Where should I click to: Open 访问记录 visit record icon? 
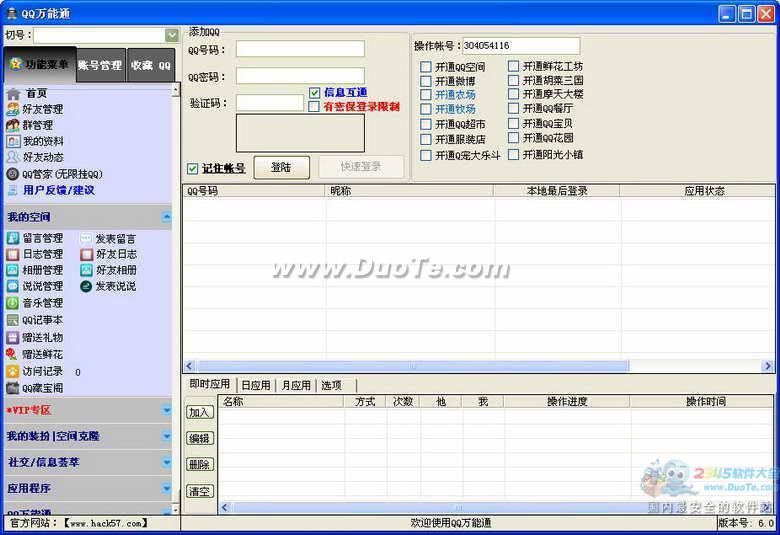click(x=13, y=371)
